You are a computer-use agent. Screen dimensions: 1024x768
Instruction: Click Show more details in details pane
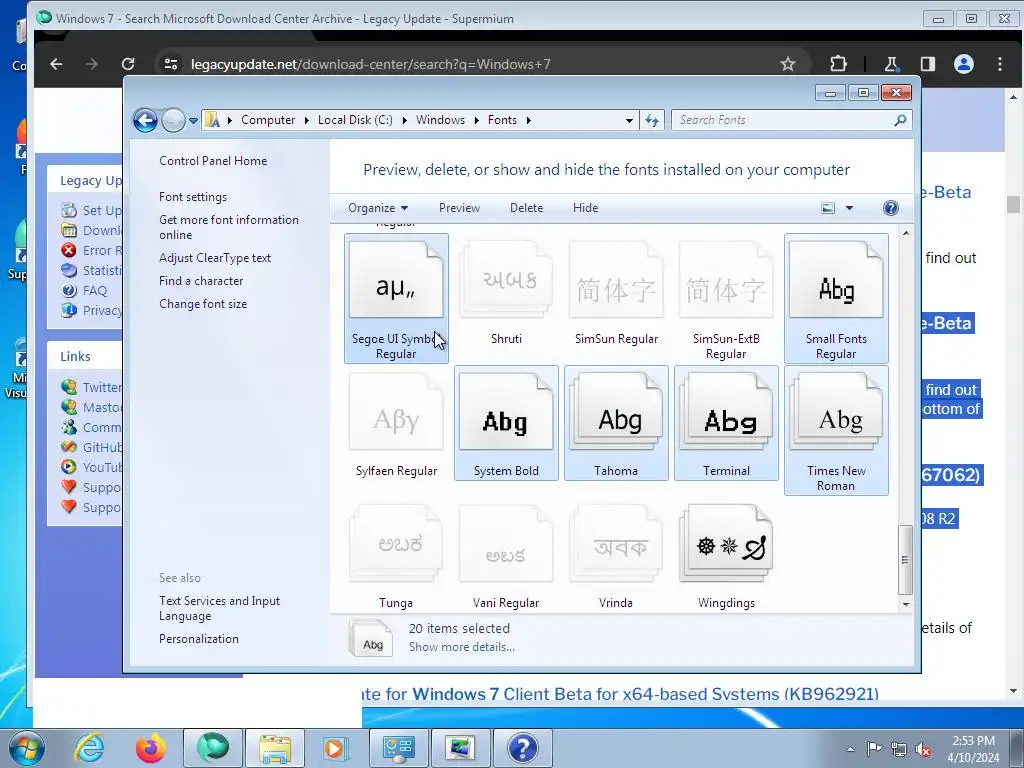(462, 647)
